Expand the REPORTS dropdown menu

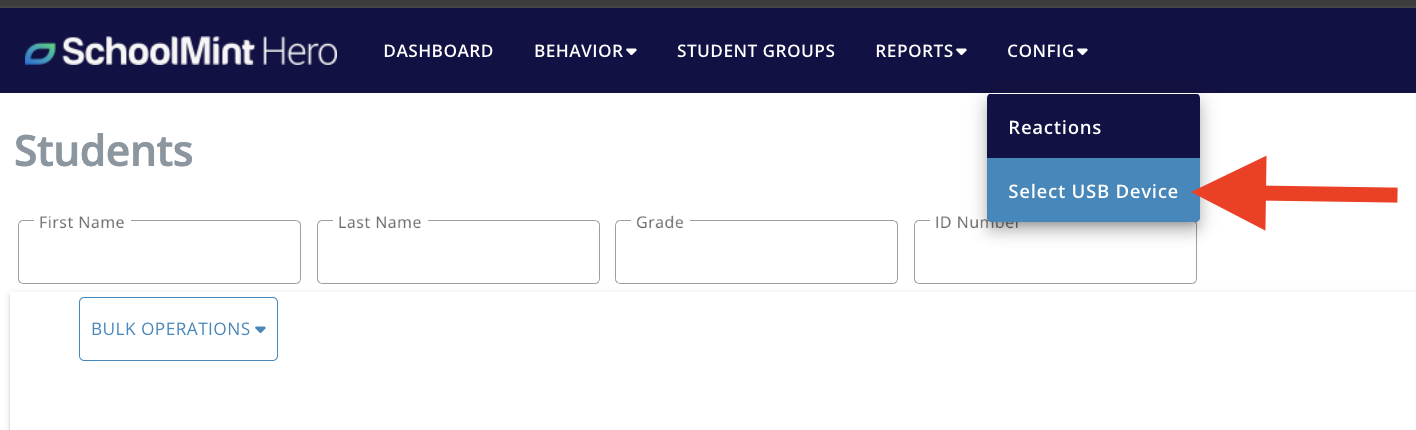point(921,51)
